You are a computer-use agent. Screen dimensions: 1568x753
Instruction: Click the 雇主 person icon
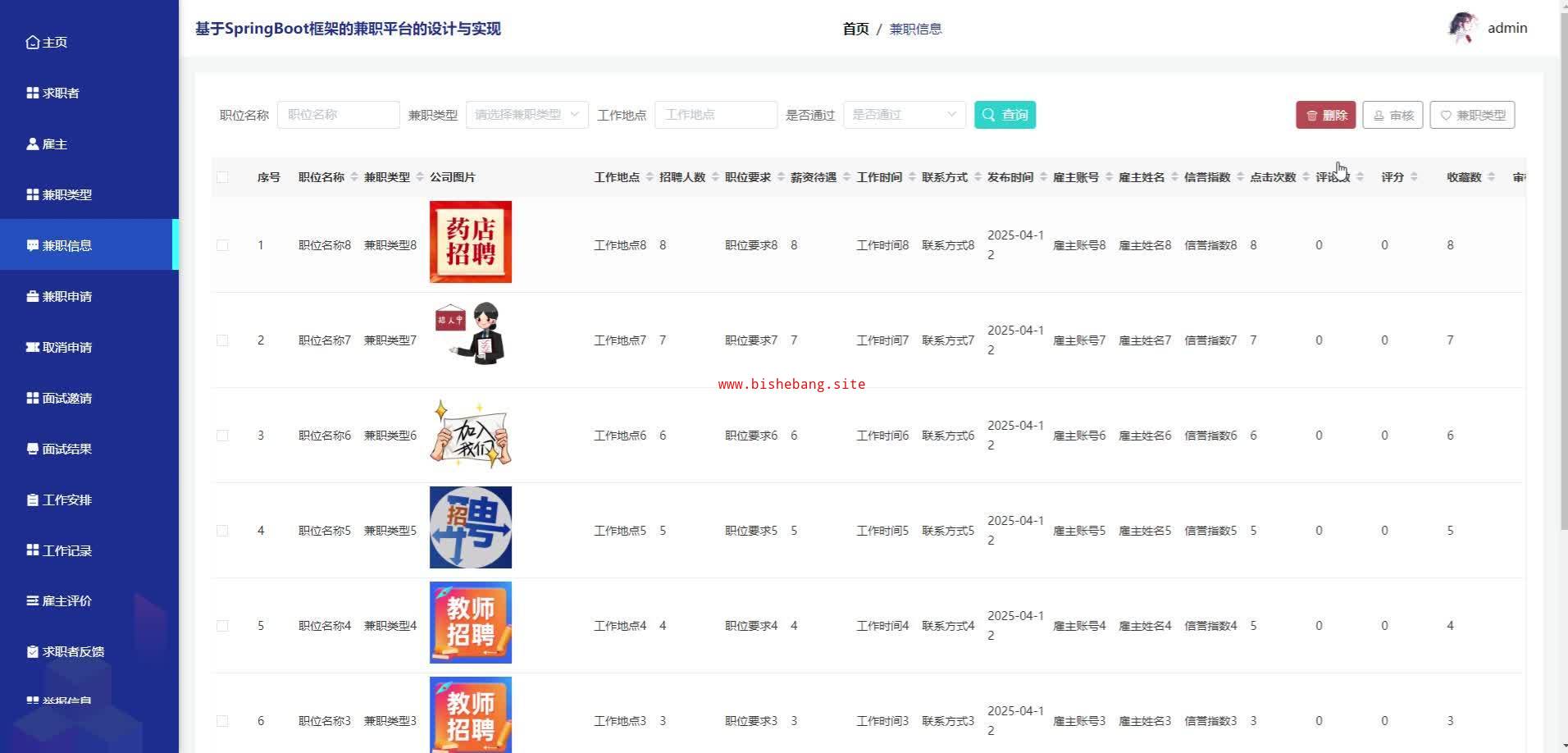tap(33, 144)
